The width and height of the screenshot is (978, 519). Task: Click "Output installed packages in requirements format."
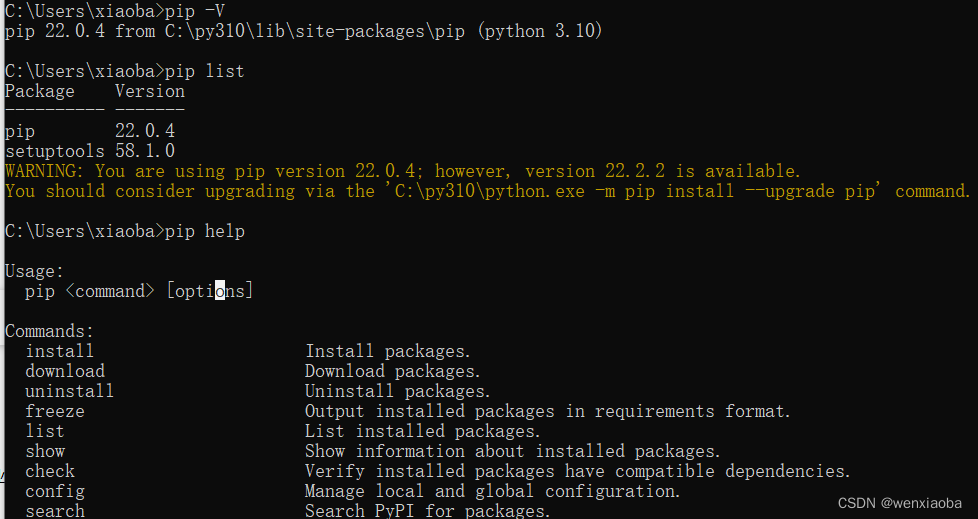point(548,411)
